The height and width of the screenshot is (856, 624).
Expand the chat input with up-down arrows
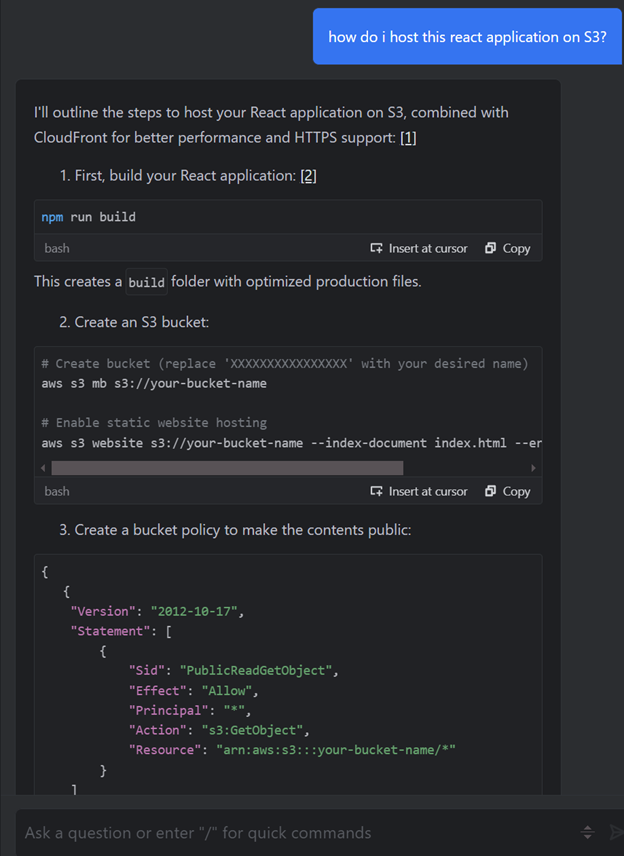coord(588,832)
